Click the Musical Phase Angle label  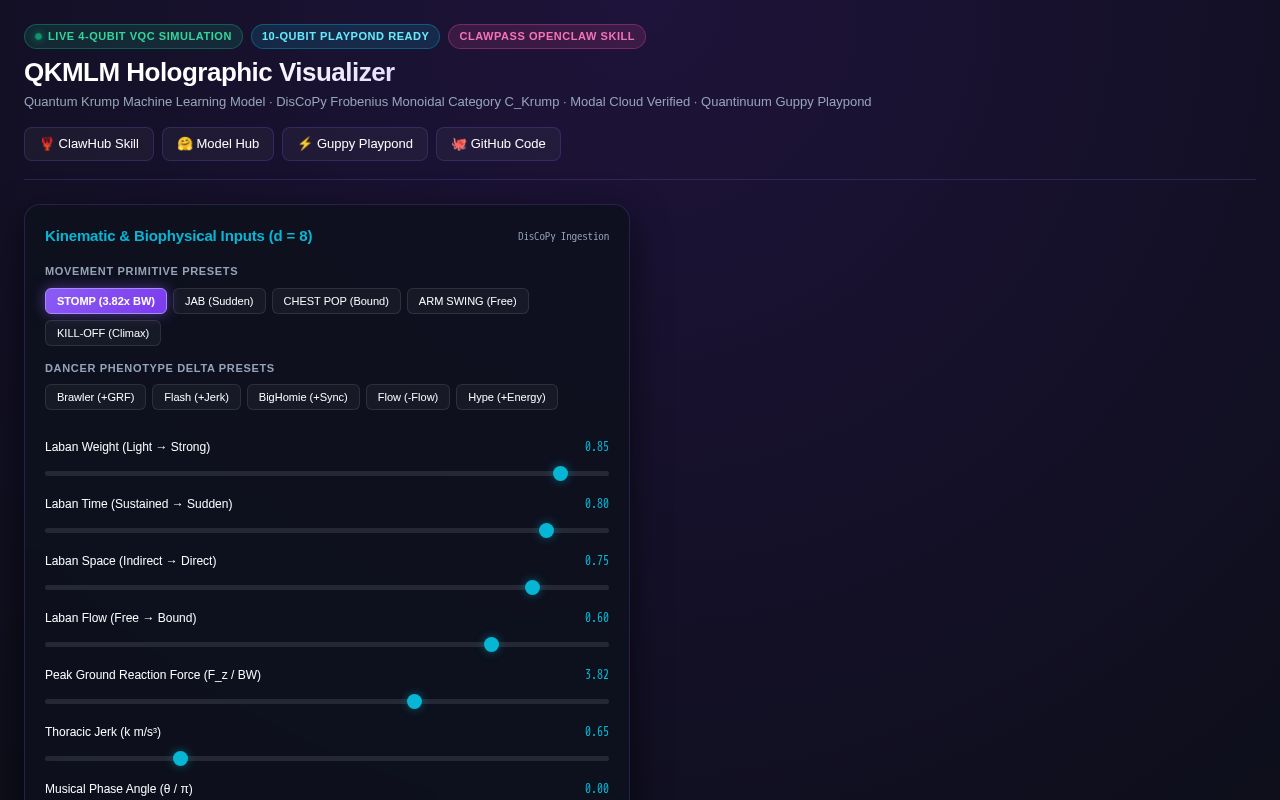point(119,789)
